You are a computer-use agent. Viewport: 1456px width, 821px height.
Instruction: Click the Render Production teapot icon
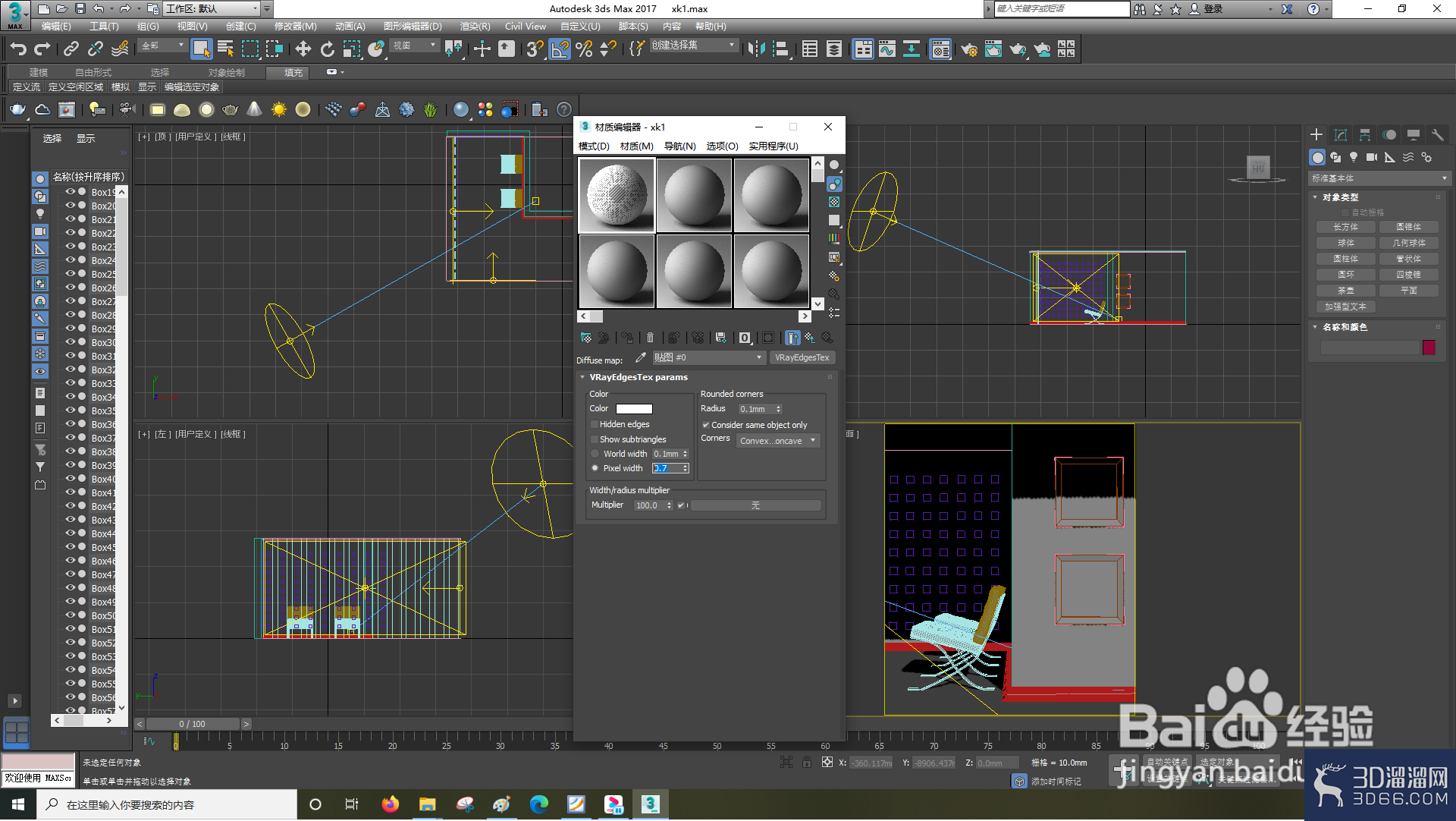click(1017, 49)
